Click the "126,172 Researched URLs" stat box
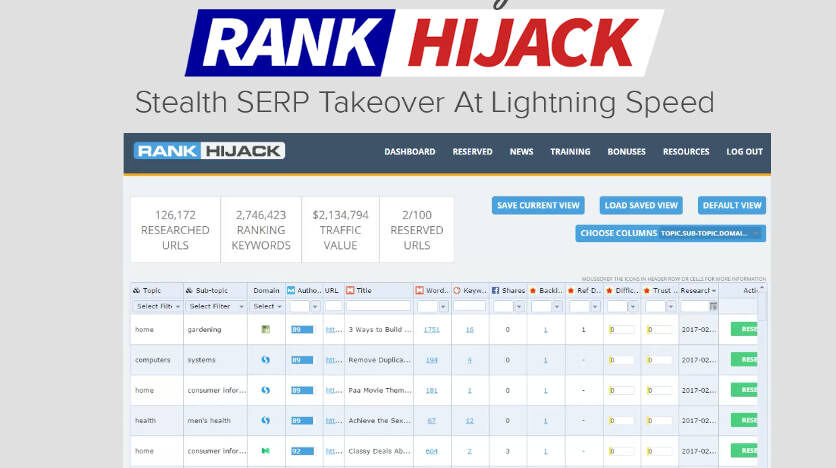836x468 pixels. (x=175, y=230)
